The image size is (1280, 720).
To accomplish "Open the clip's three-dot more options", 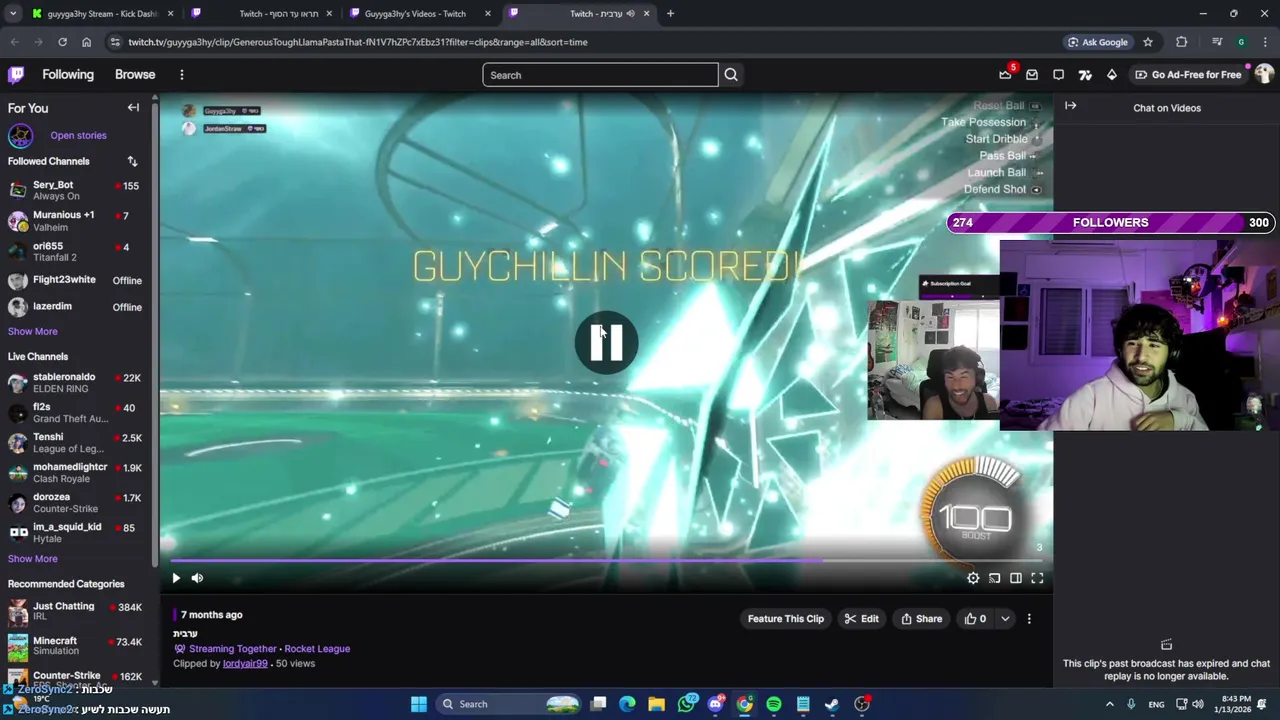I will pos(1029,619).
